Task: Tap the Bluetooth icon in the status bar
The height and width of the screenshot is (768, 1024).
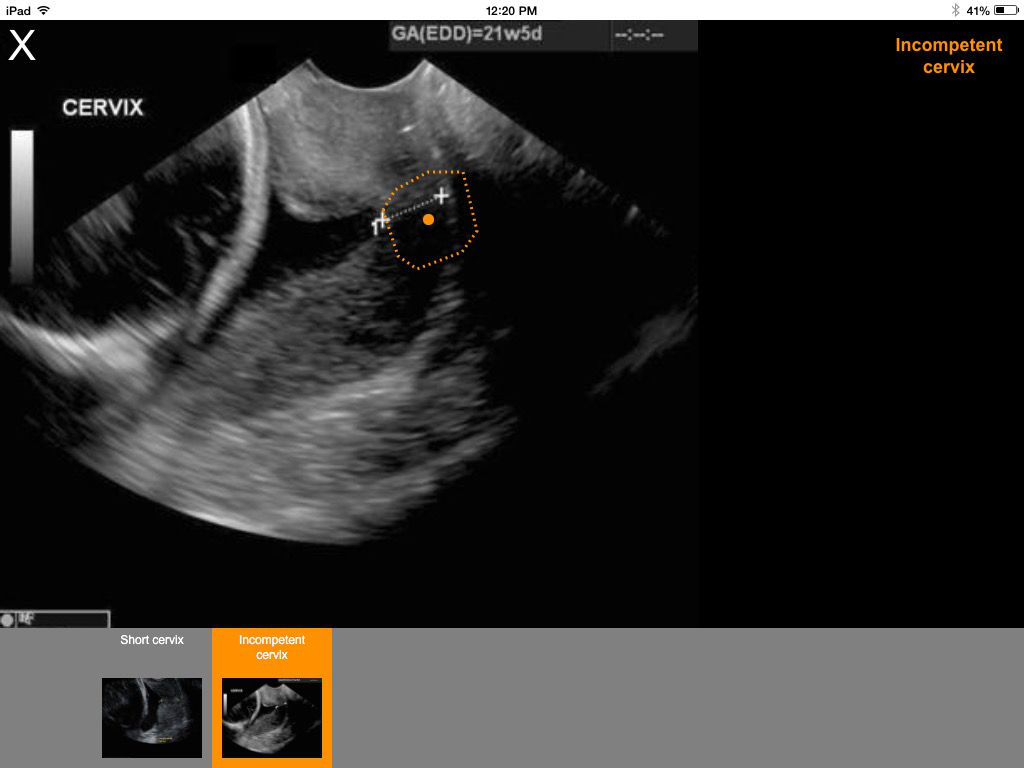Action: [955, 10]
